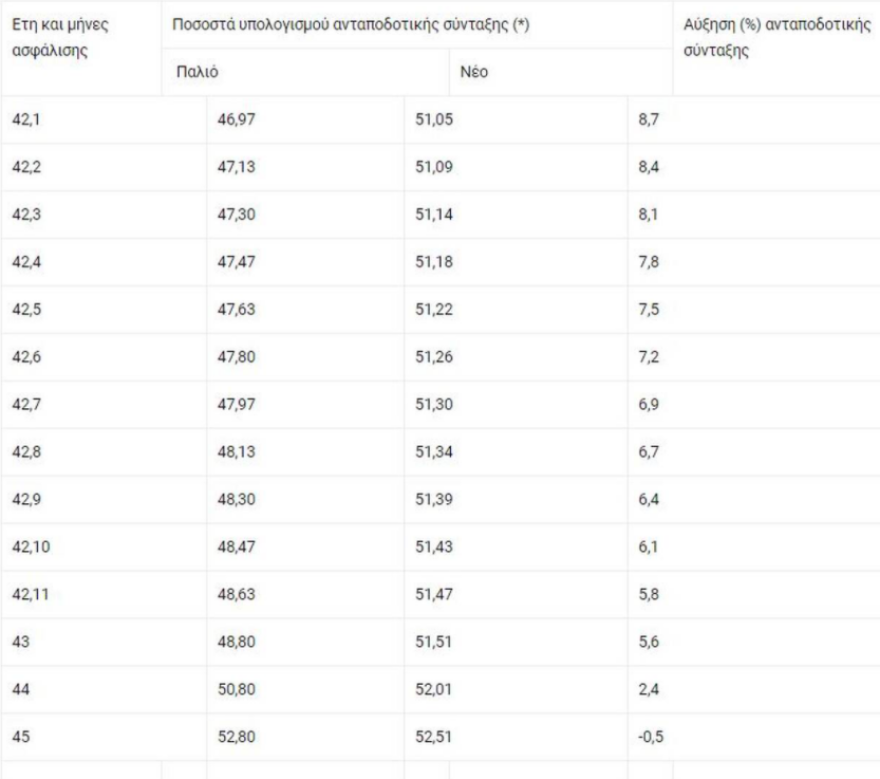
Task: Select the 6,9 increase cell
Action: (x=648, y=404)
